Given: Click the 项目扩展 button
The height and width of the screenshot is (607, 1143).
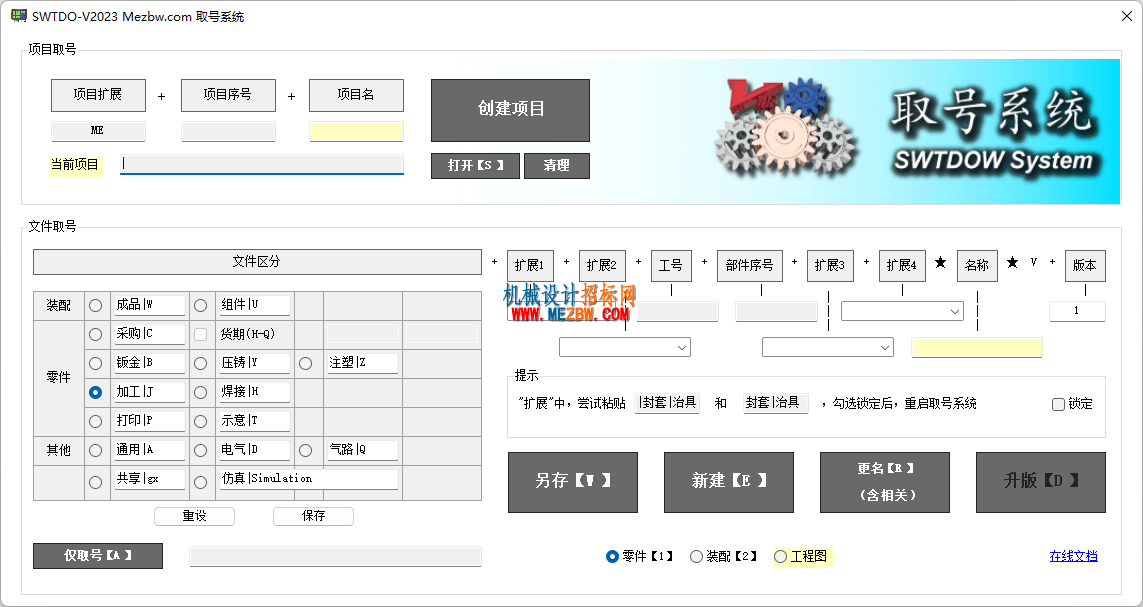Looking at the screenshot, I should pyautogui.click(x=98, y=95).
